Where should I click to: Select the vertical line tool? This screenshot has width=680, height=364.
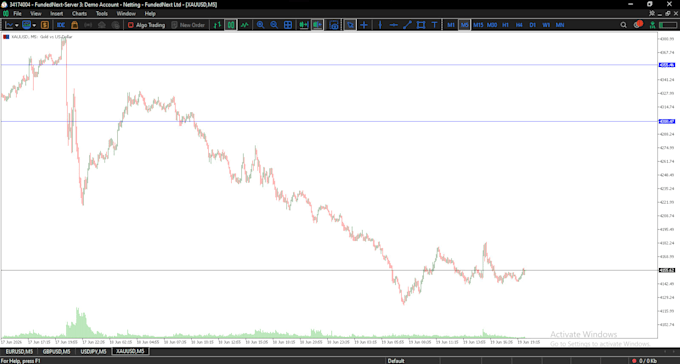(x=380, y=25)
